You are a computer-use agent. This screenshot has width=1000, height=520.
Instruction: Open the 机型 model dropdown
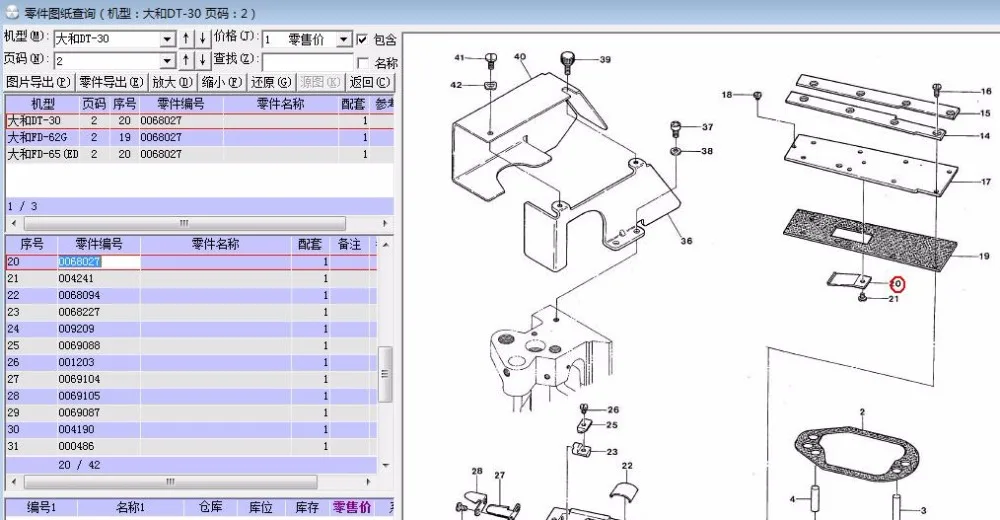tap(167, 40)
